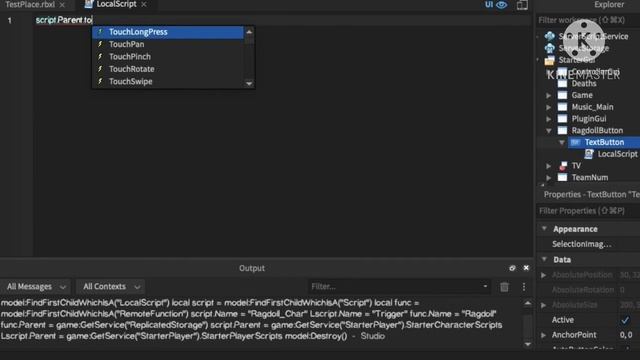
Task: Click the SelectionImag... property row
Action: [588, 244]
